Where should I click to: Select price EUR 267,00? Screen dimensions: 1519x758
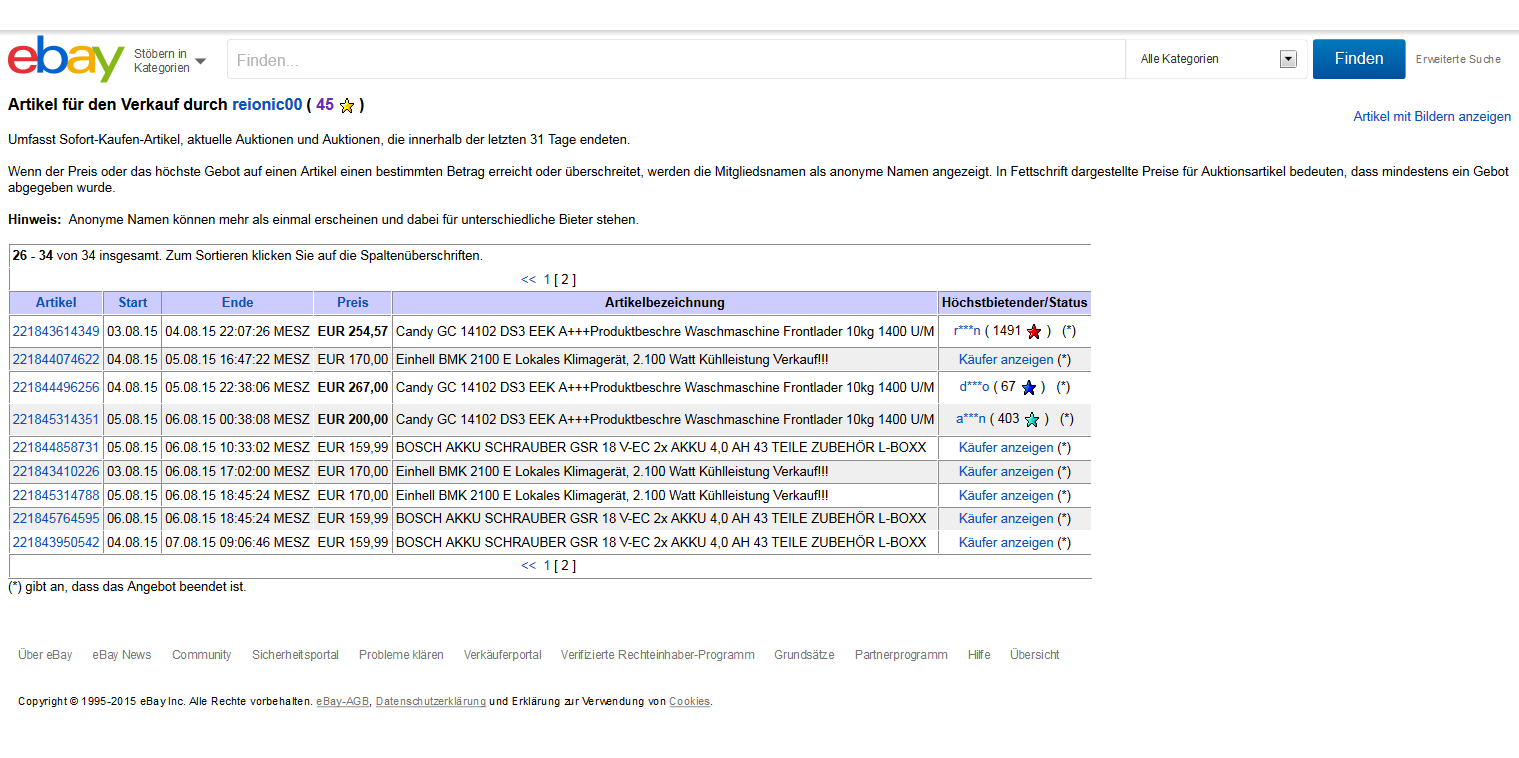(x=353, y=387)
